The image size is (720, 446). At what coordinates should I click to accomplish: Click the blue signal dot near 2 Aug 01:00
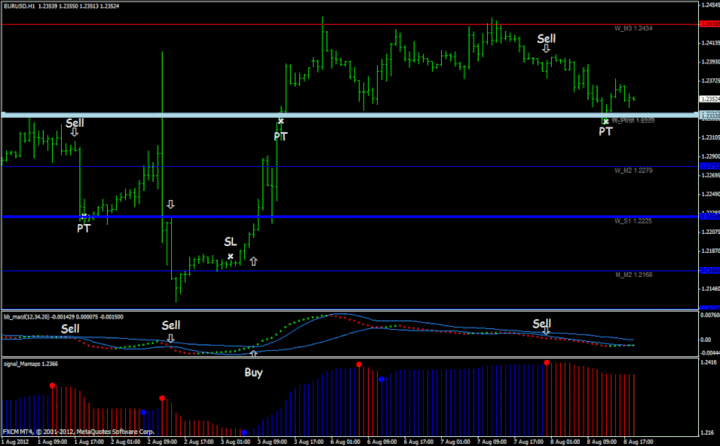pos(144,413)
